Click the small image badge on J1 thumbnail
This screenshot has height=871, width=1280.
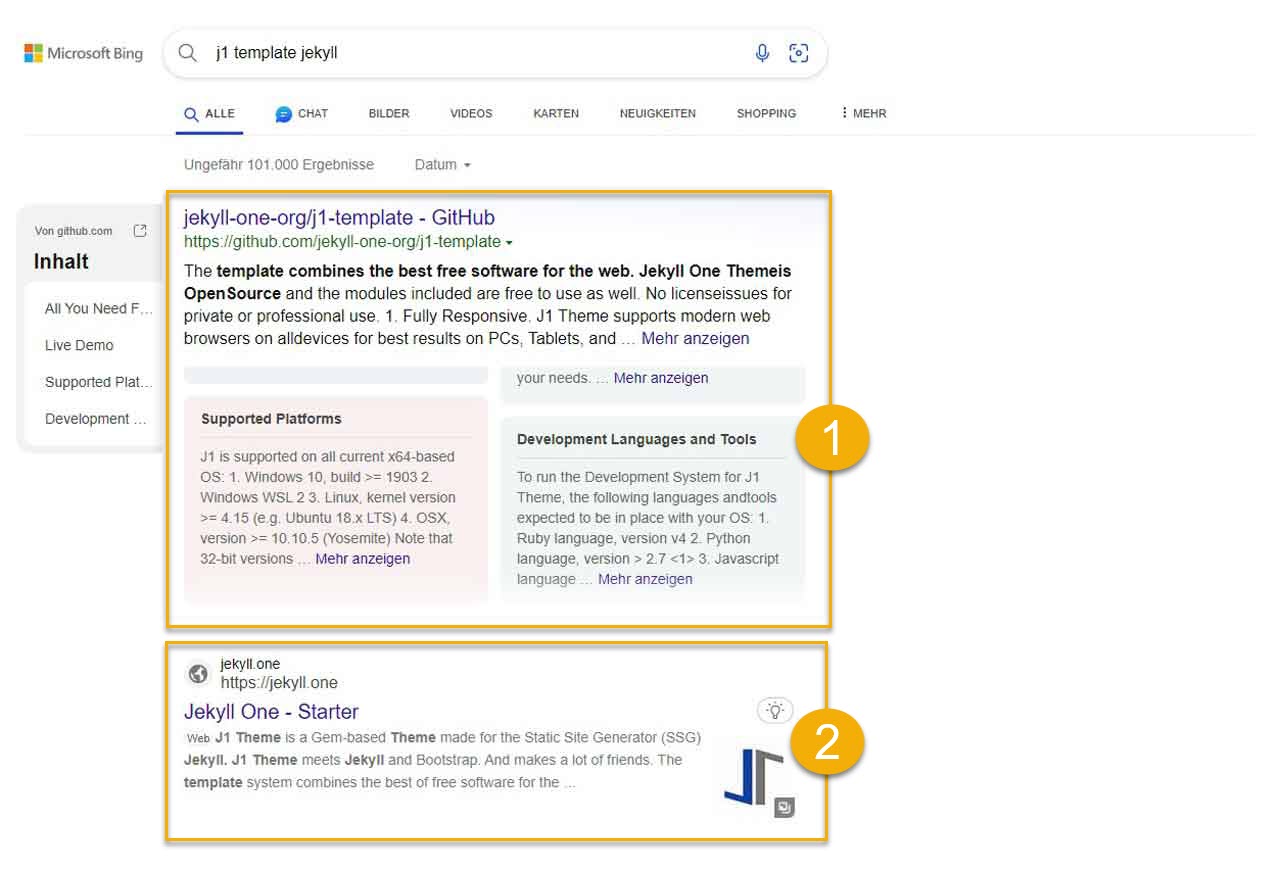tap(785, 807)
